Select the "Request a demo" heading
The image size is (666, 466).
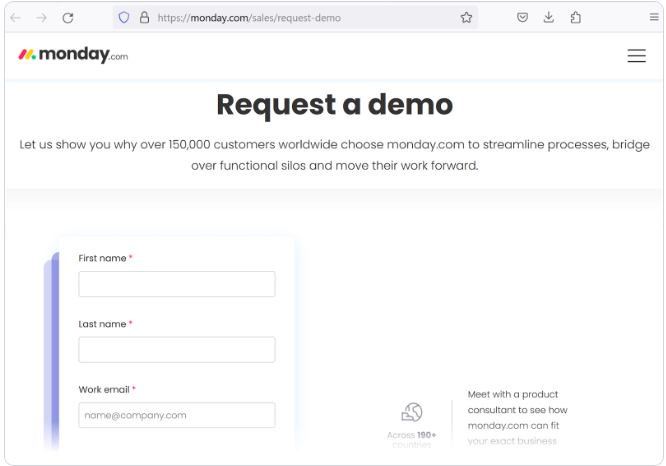tap(335, 105)
